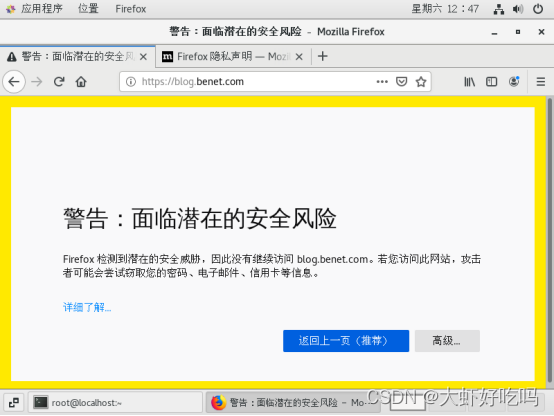554x416 pixels.
Task: Open the network status icon
Action: pos(499,9)
